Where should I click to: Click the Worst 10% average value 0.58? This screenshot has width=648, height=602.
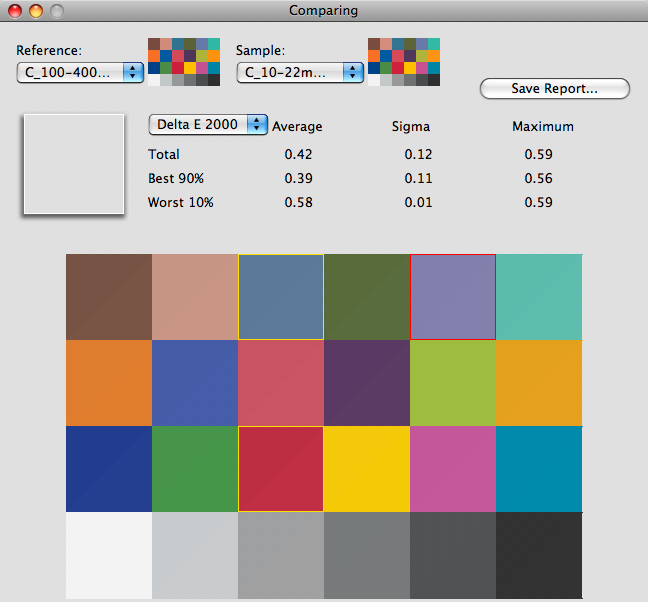(x=298, y=202)
